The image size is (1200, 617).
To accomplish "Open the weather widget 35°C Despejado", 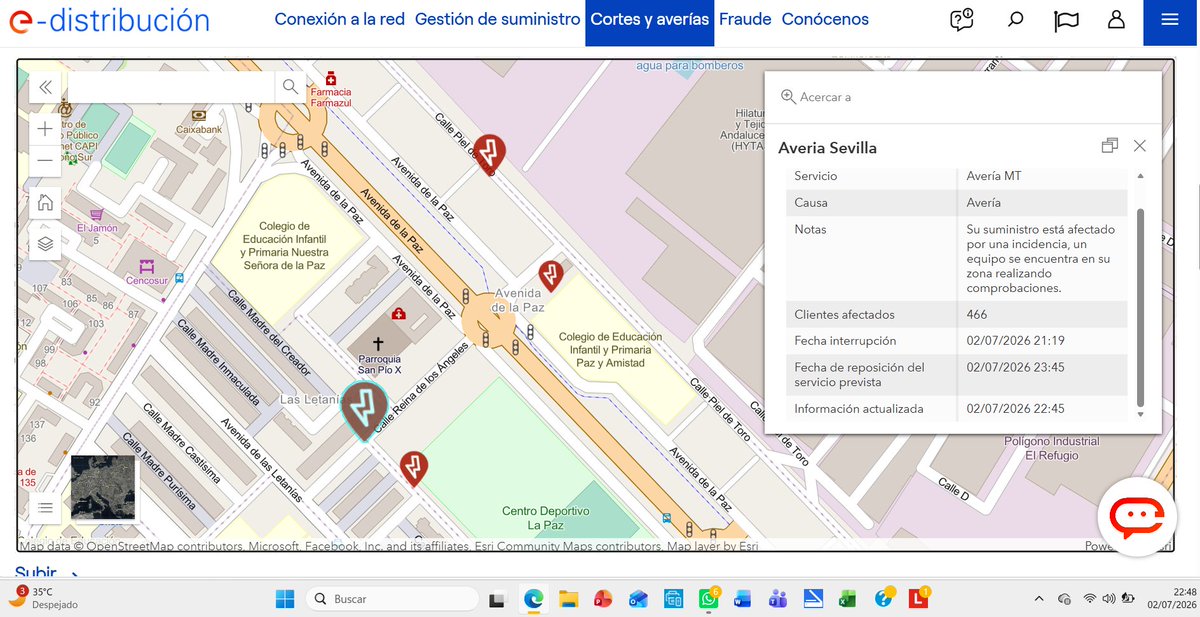I will pos(45,598).
